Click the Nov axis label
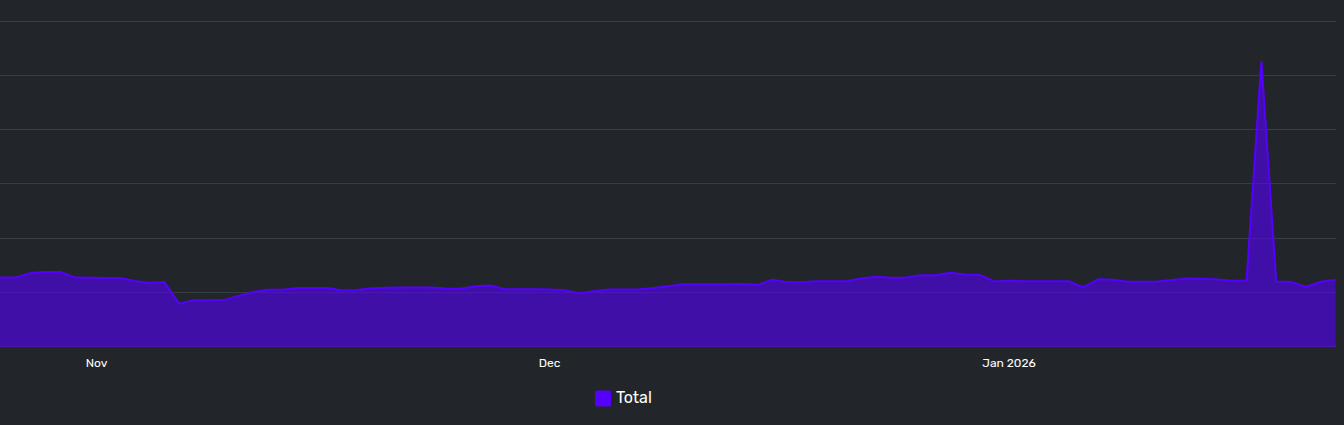Viewport: 1344px width, 425px height. [96, 363]
